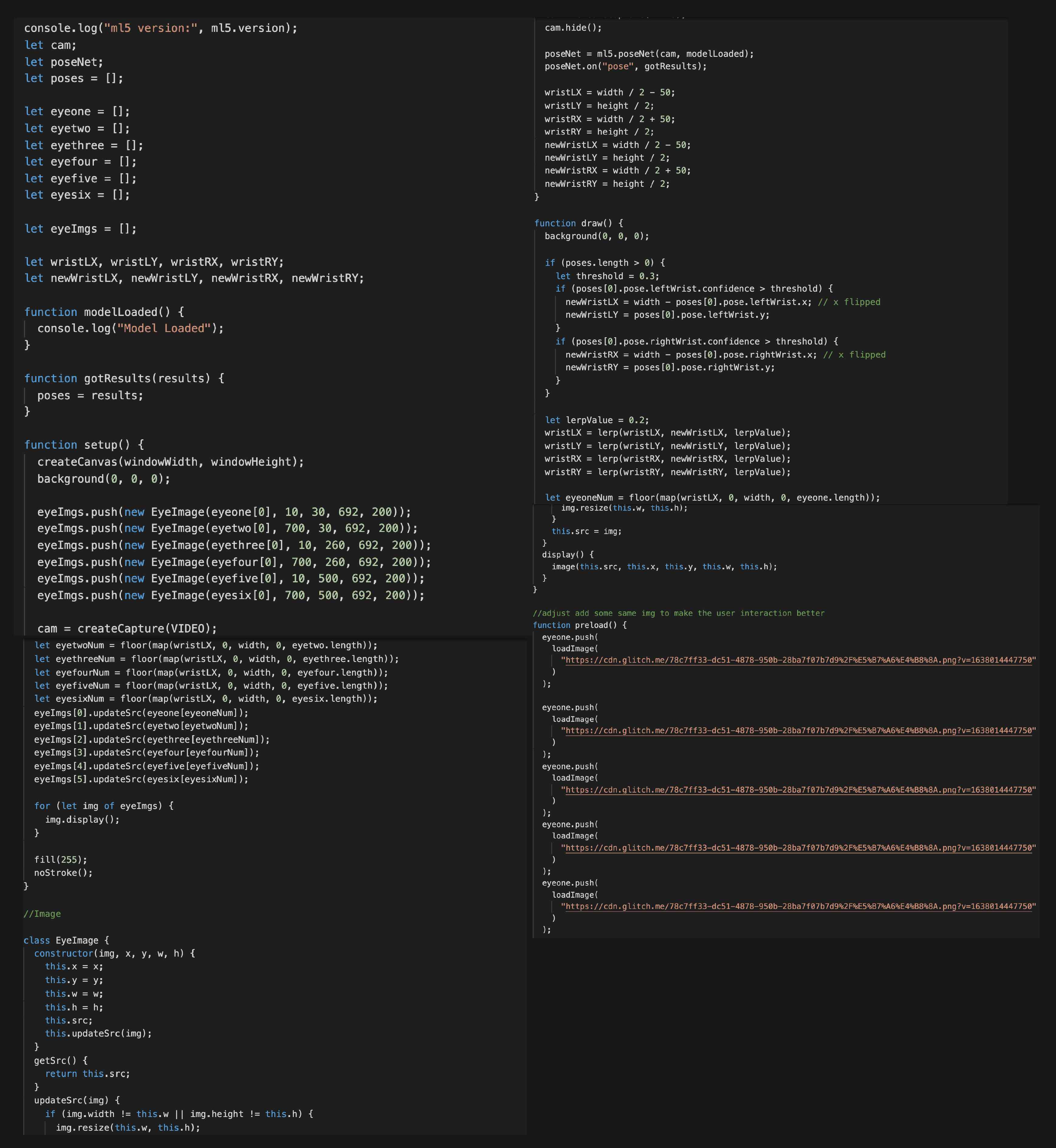This screenshot has width=1056, height=1148.
Task: Click the "let threshold = 0.3;" line
Action: tap(607, 276)
